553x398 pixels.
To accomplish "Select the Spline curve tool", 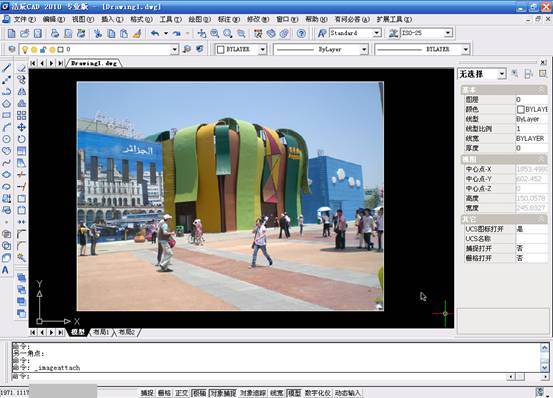I will click(7, 163).
